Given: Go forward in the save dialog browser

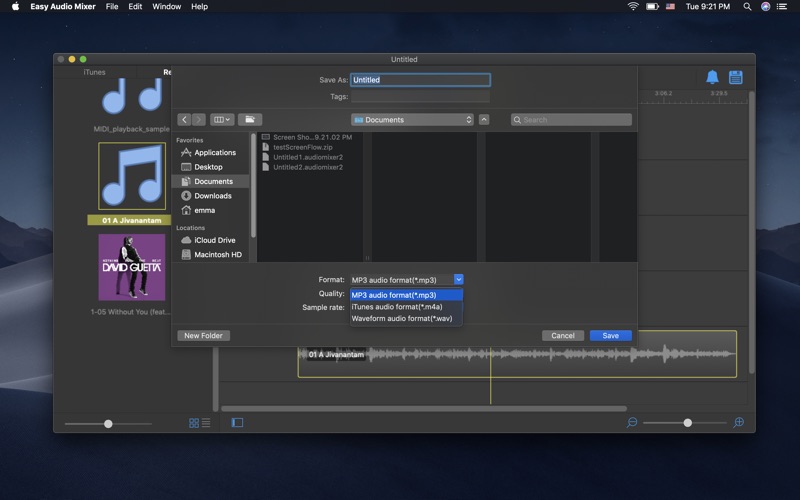Looking at the screenshot, I should [x=198, y=119].
